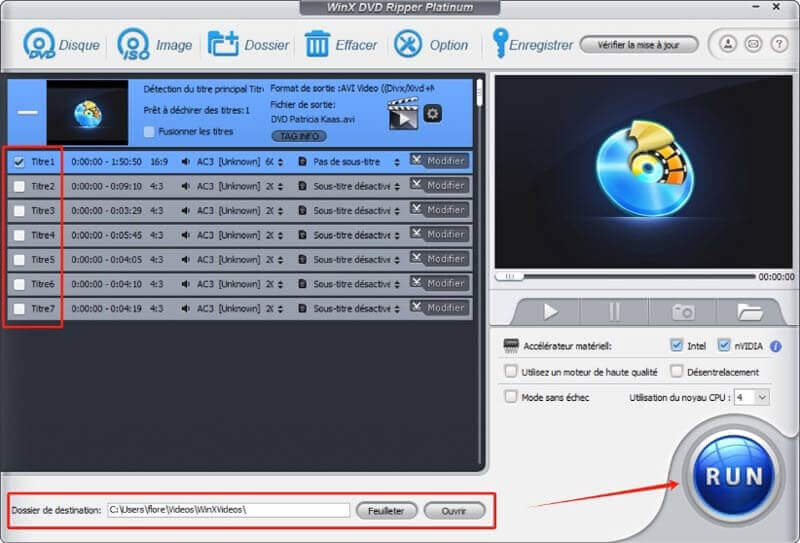The width and height of the screenshot is (800, 543).
Task: Open subtitle selector for Titre2
Action: [396, 186]
